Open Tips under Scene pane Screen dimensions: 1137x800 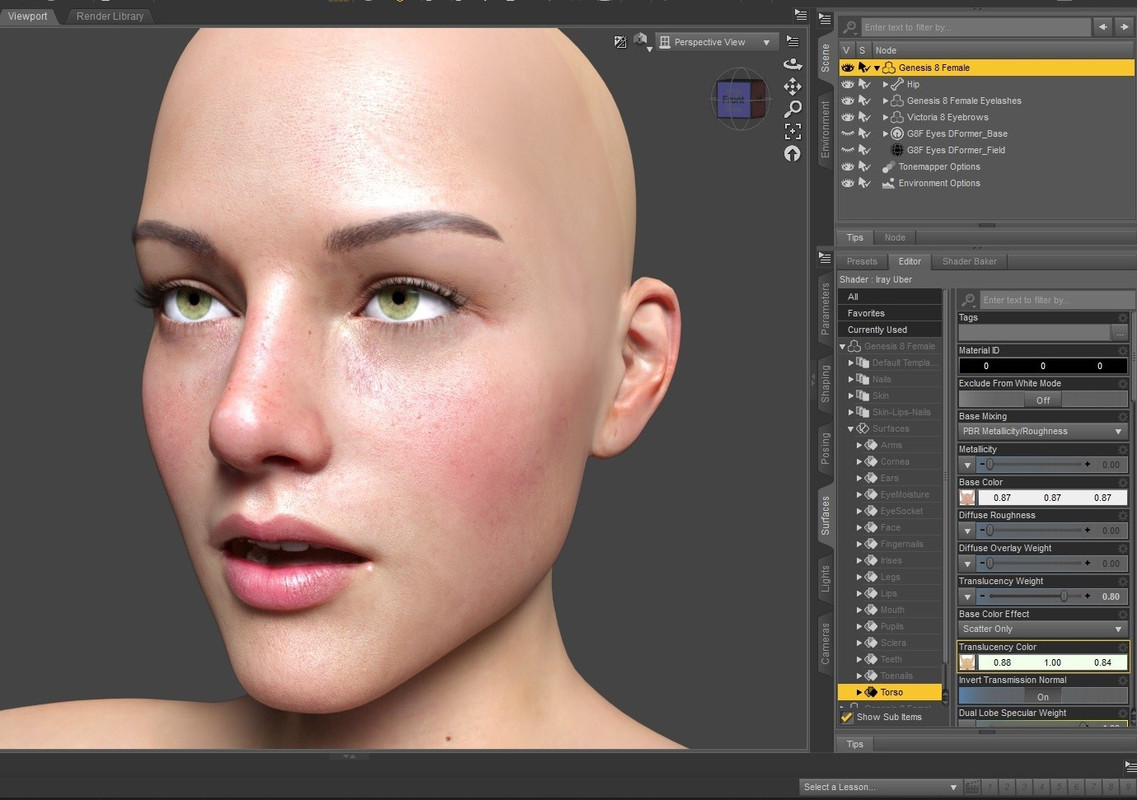[855, 237]
